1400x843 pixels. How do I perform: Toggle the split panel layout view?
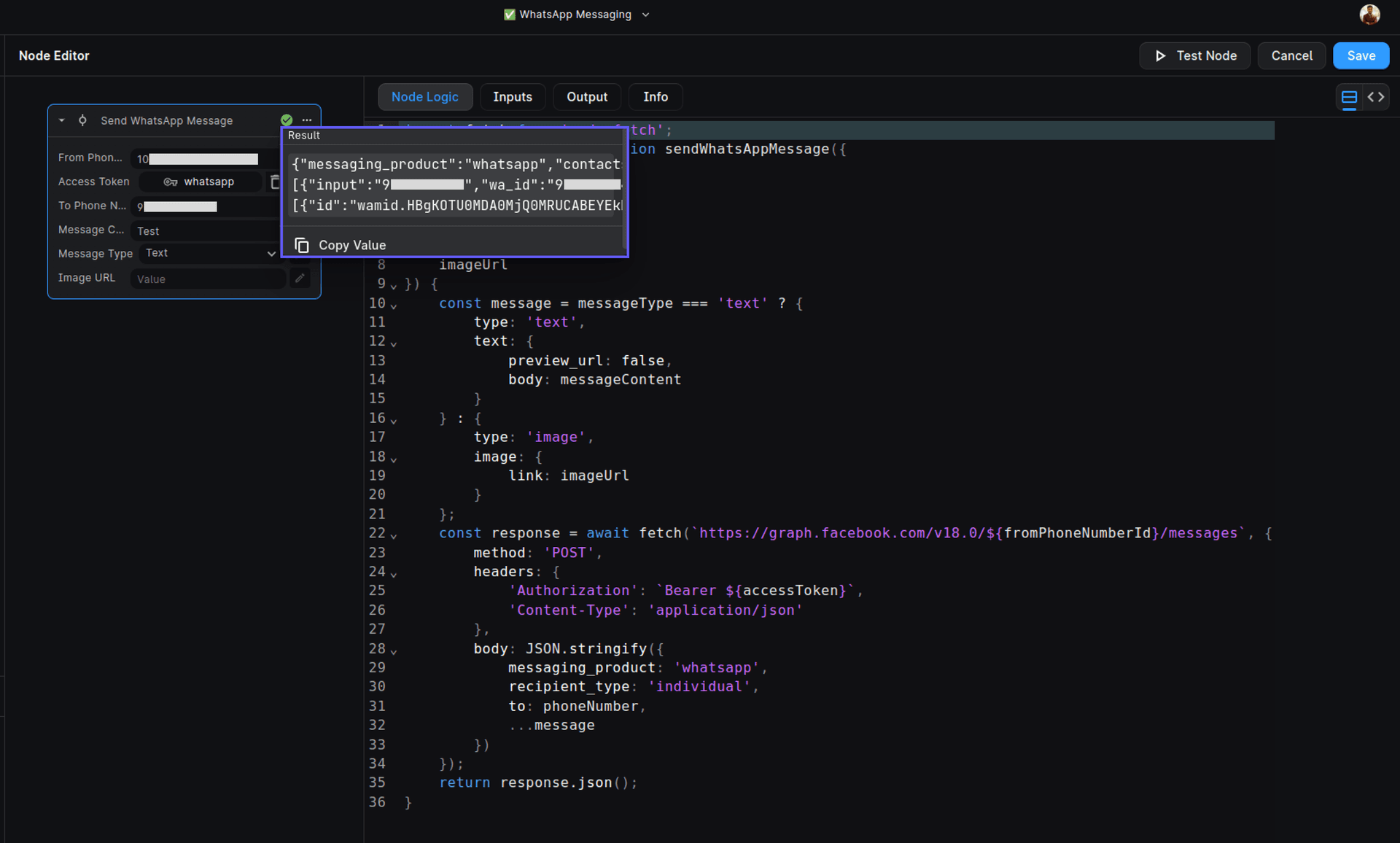pyautogui.click(x=1349, y=96)
